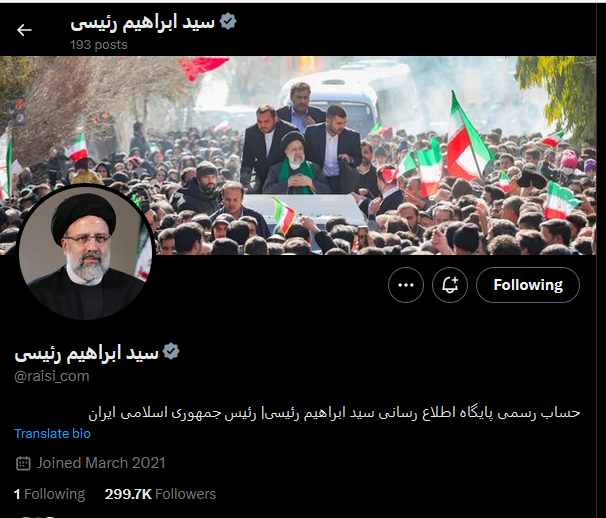Click the 193 posts count label

click(99, 45)
